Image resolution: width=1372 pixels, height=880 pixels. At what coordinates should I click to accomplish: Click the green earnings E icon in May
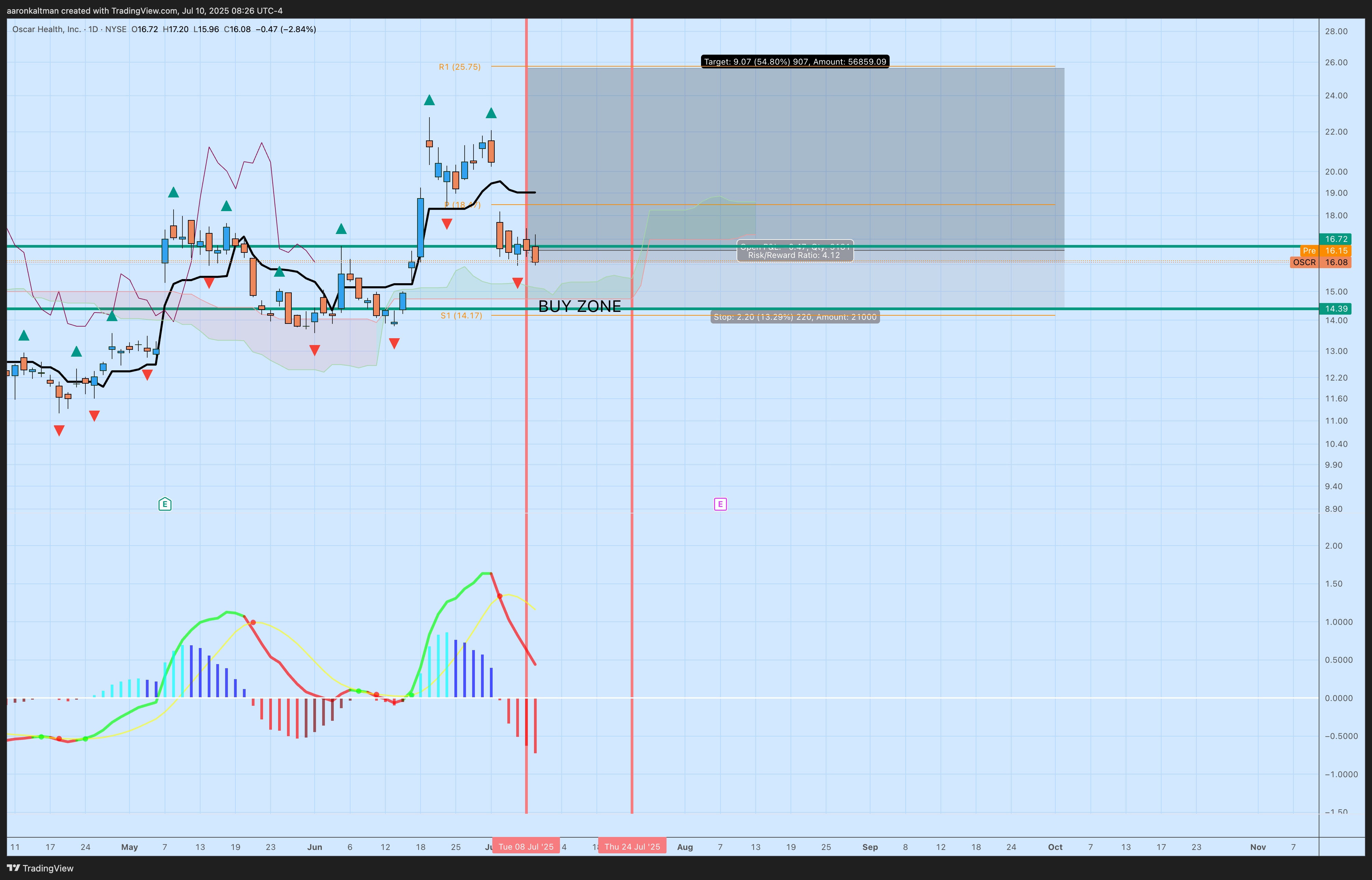pos(165,504)
